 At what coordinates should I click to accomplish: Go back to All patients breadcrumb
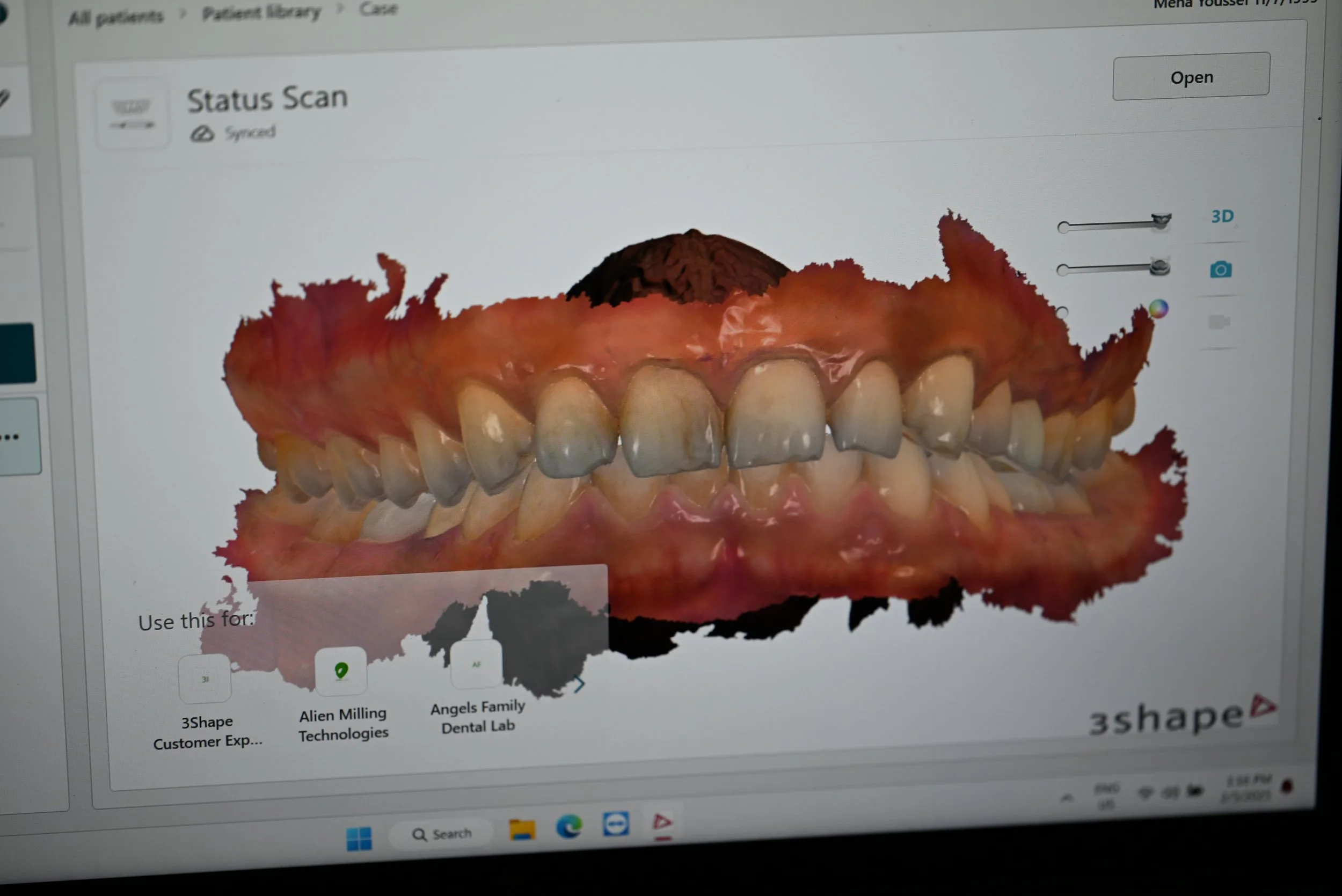[116, 17]
